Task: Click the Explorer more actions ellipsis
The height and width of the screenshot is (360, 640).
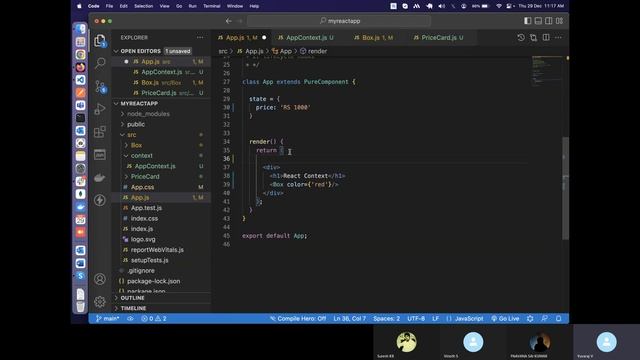Action: (200, 38)
